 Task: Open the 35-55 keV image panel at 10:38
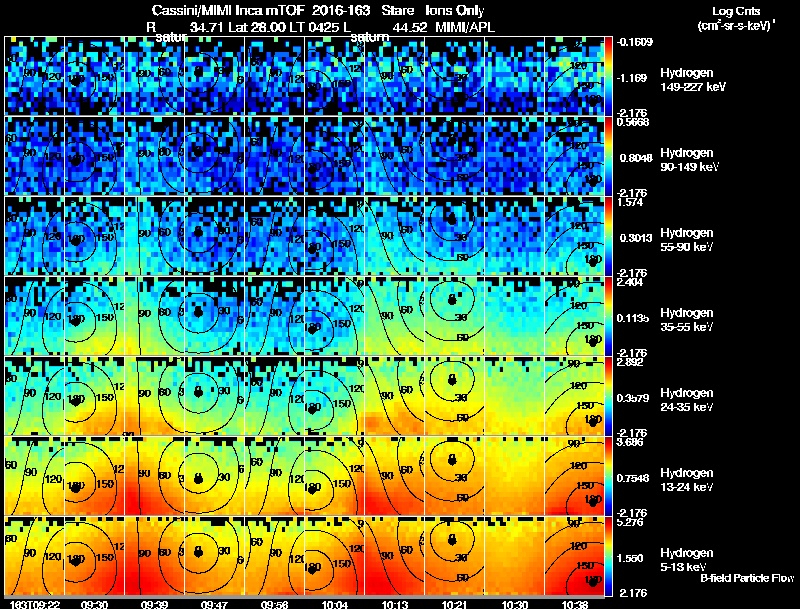click(x=574, y=316)
